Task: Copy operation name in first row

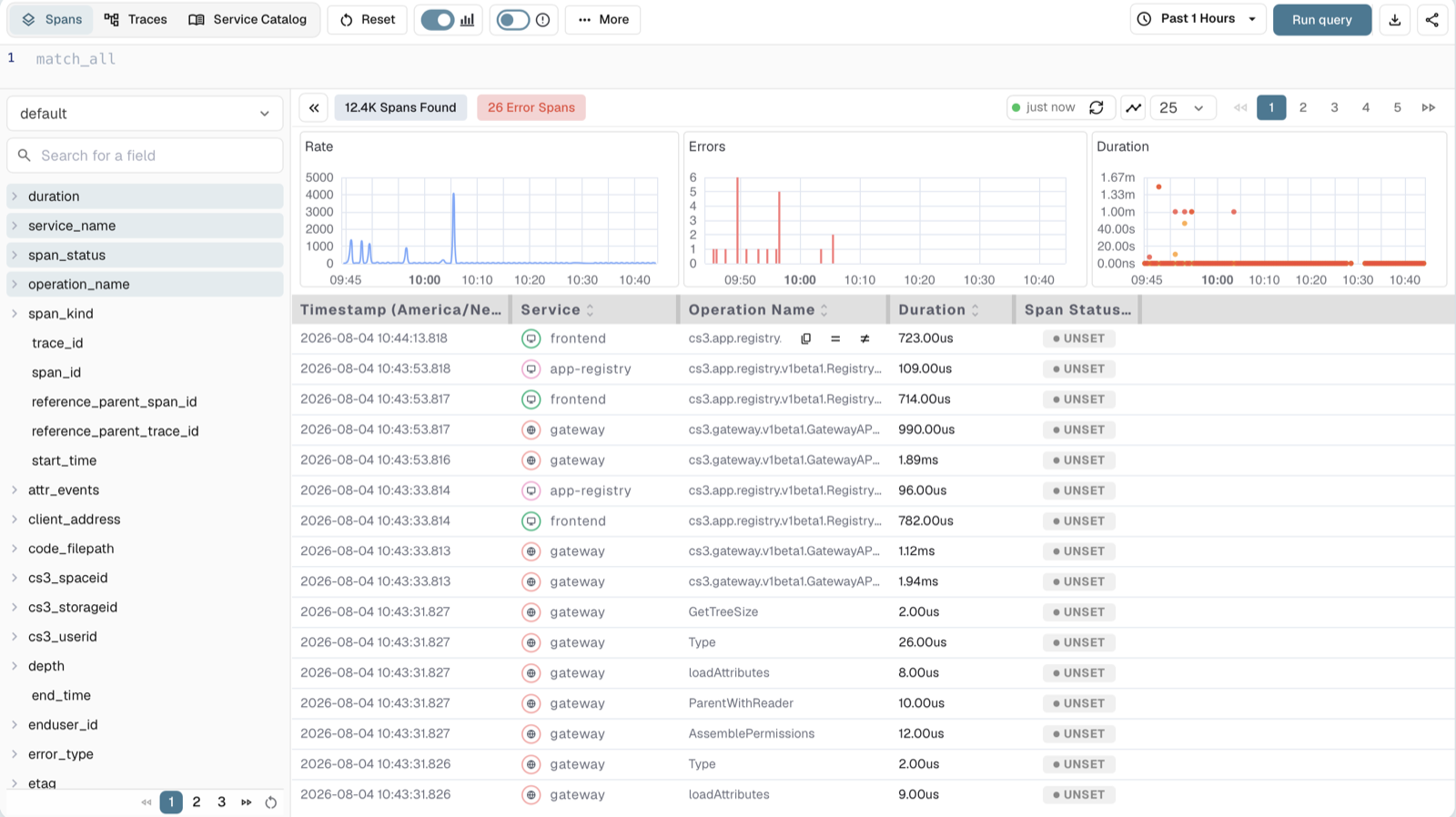Action: pos(805,338)
